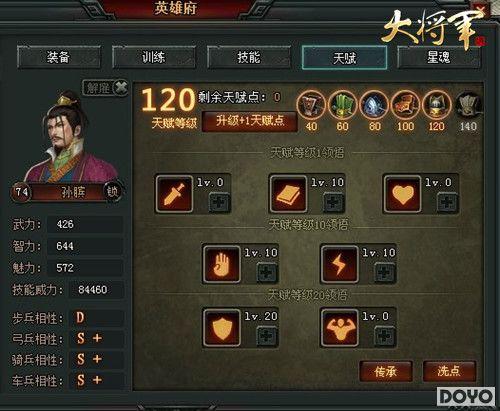
Task: Click the 孙膑 hero portrait
Action: pos(71,137)
